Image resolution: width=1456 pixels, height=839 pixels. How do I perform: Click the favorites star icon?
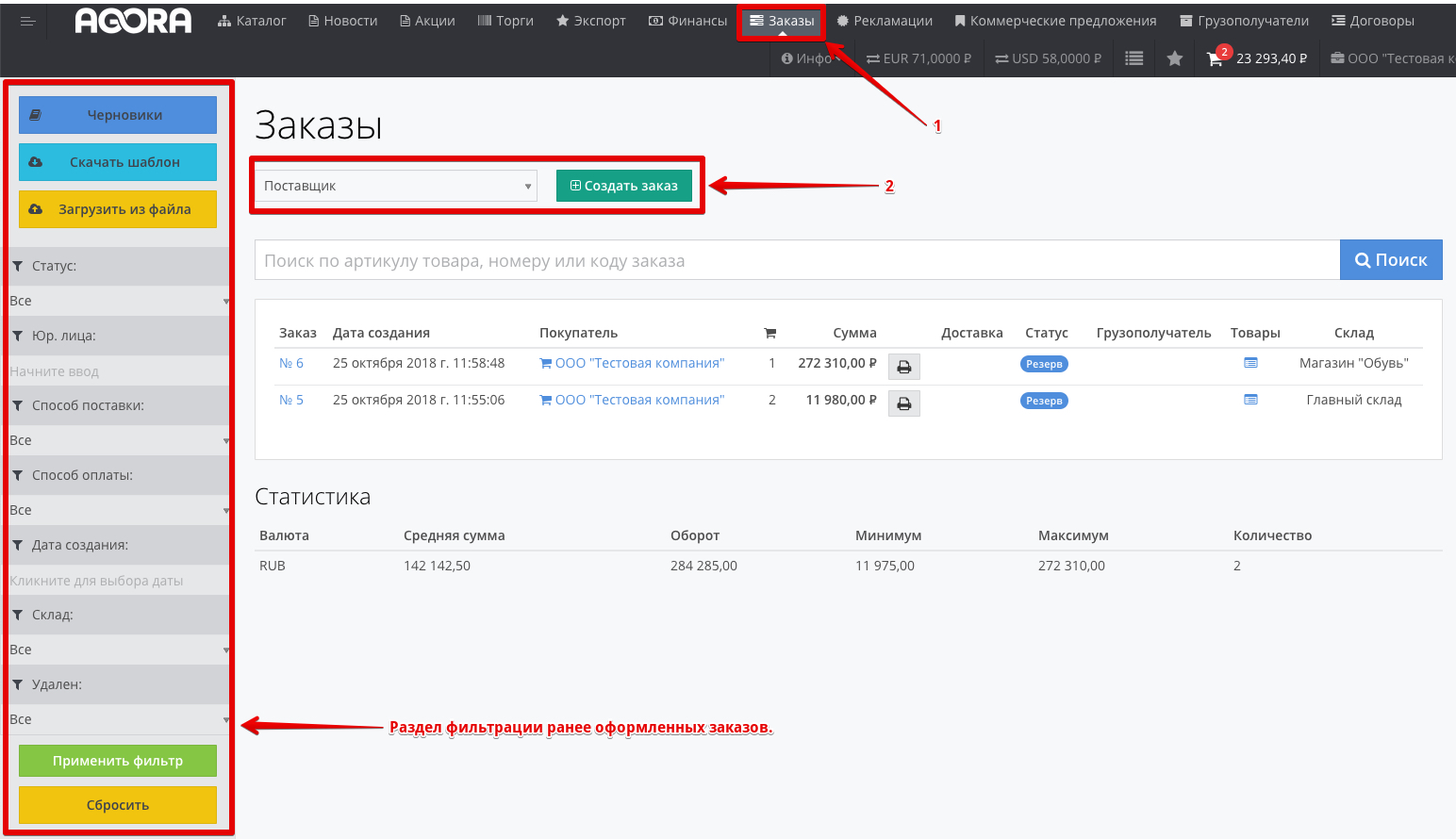(1174, 58)
